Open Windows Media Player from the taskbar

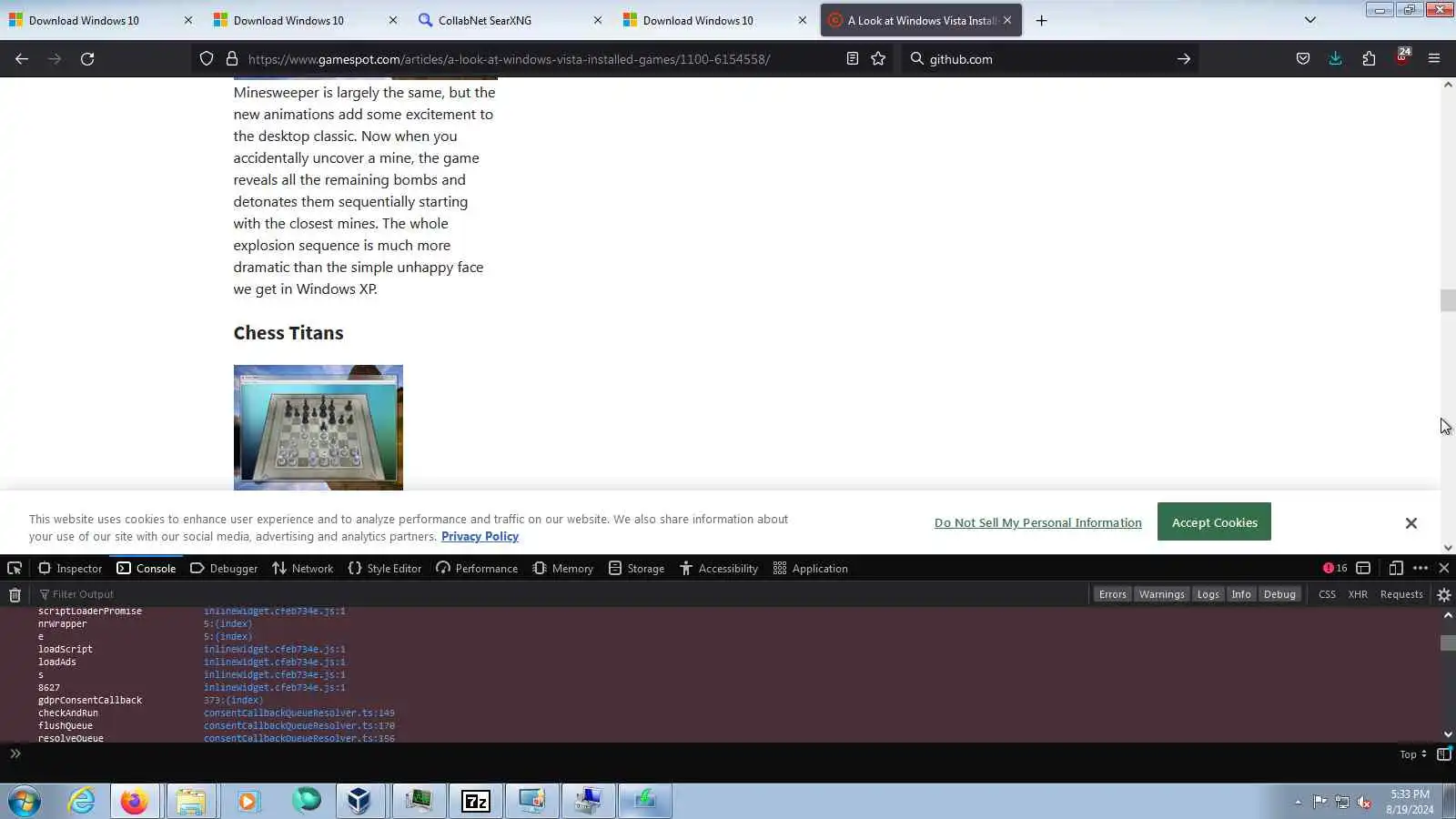248,801
